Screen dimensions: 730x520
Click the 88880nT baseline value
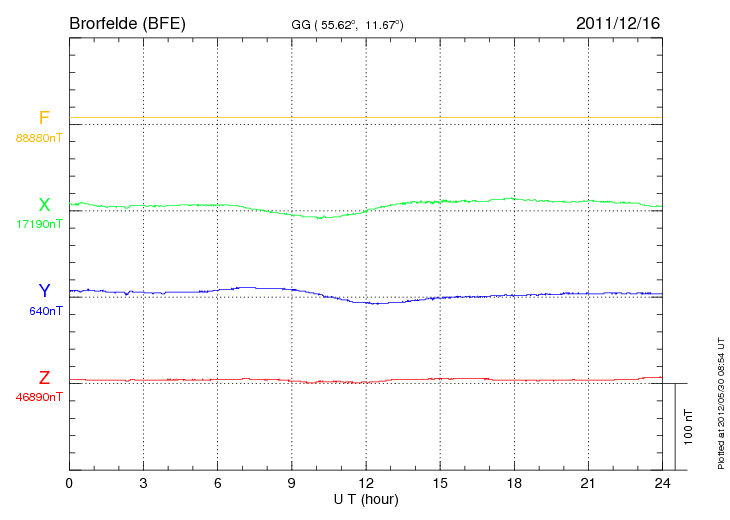click(39, 138)
